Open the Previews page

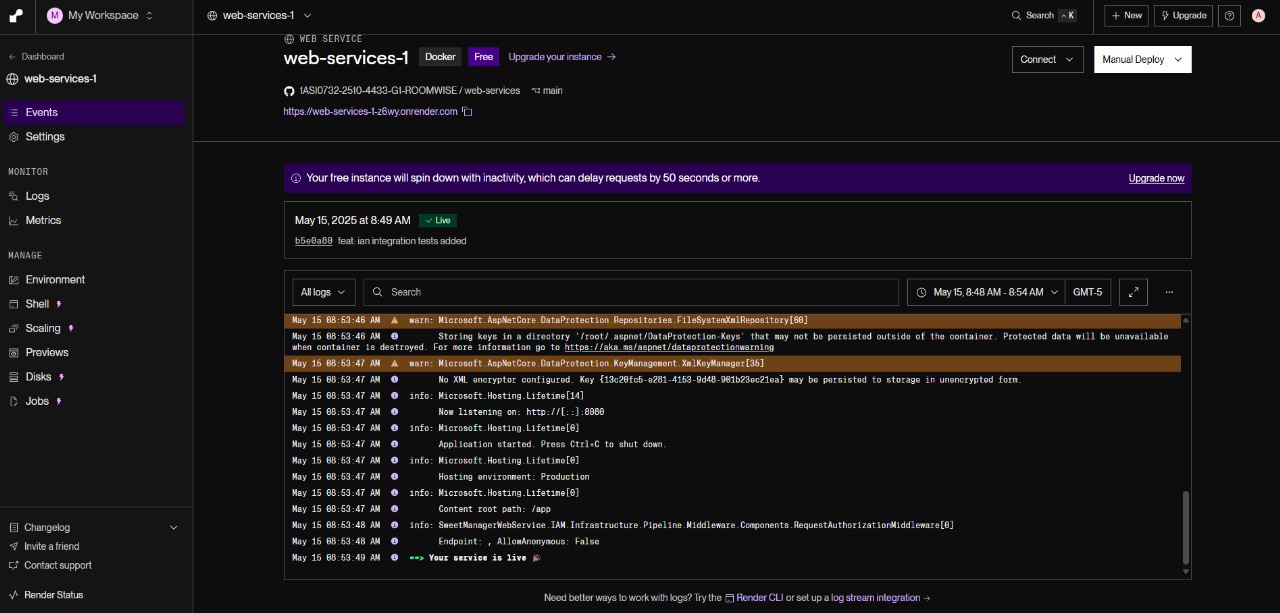point(93,352)
